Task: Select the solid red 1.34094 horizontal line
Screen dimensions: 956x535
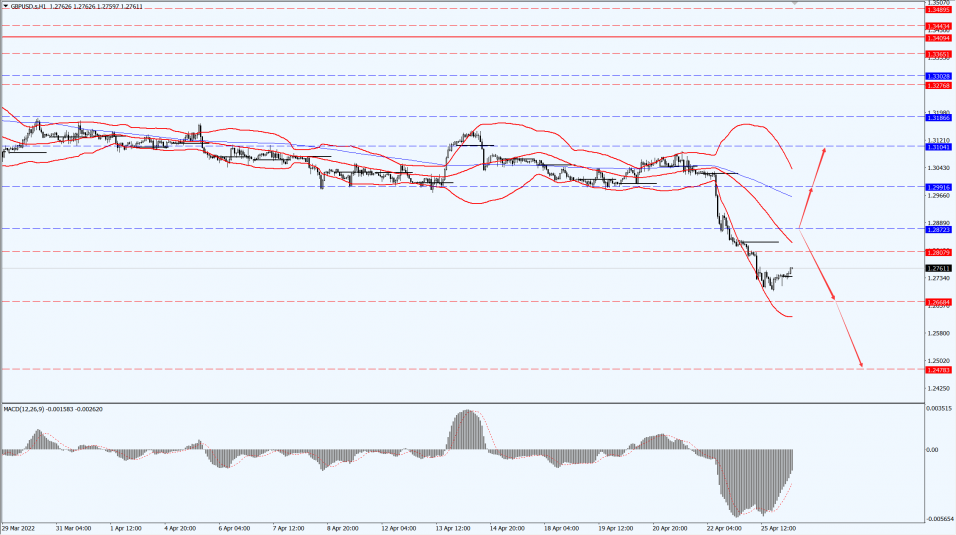Action: point(462,37)
